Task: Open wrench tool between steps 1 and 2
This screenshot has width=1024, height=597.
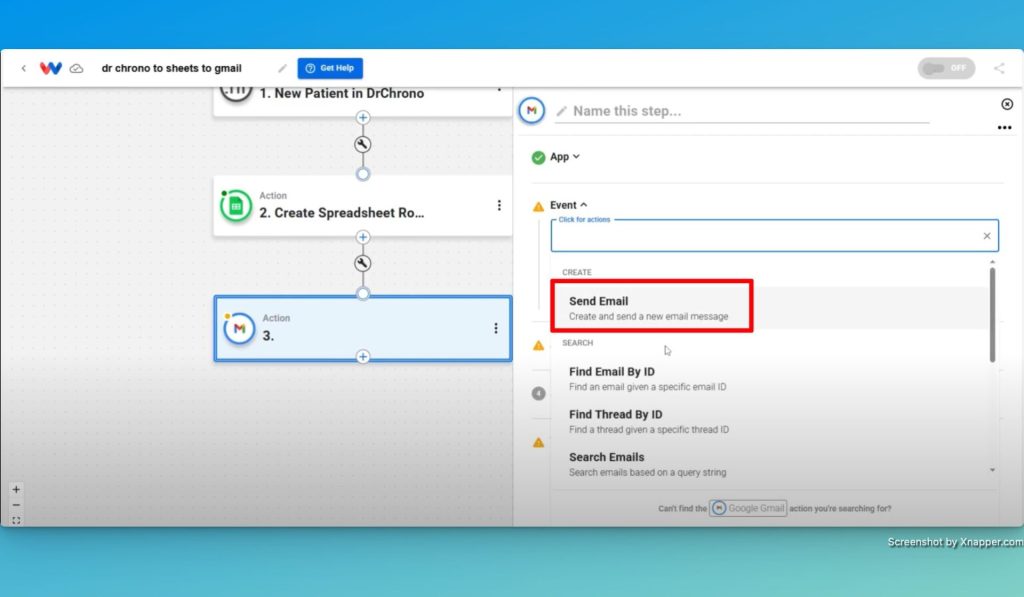Action: coord(362,144)
